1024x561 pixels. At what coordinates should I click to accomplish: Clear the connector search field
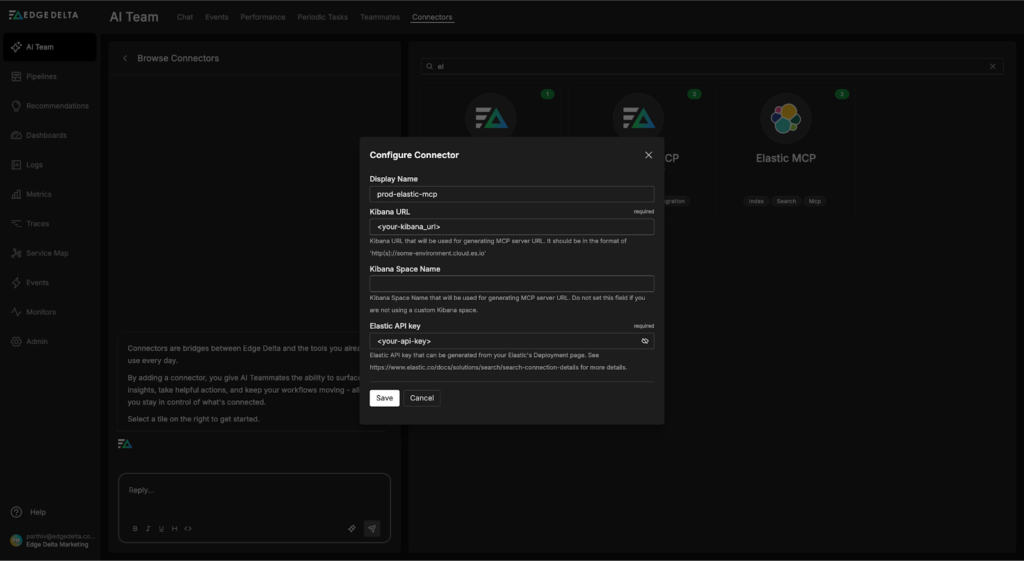[992, 66]
